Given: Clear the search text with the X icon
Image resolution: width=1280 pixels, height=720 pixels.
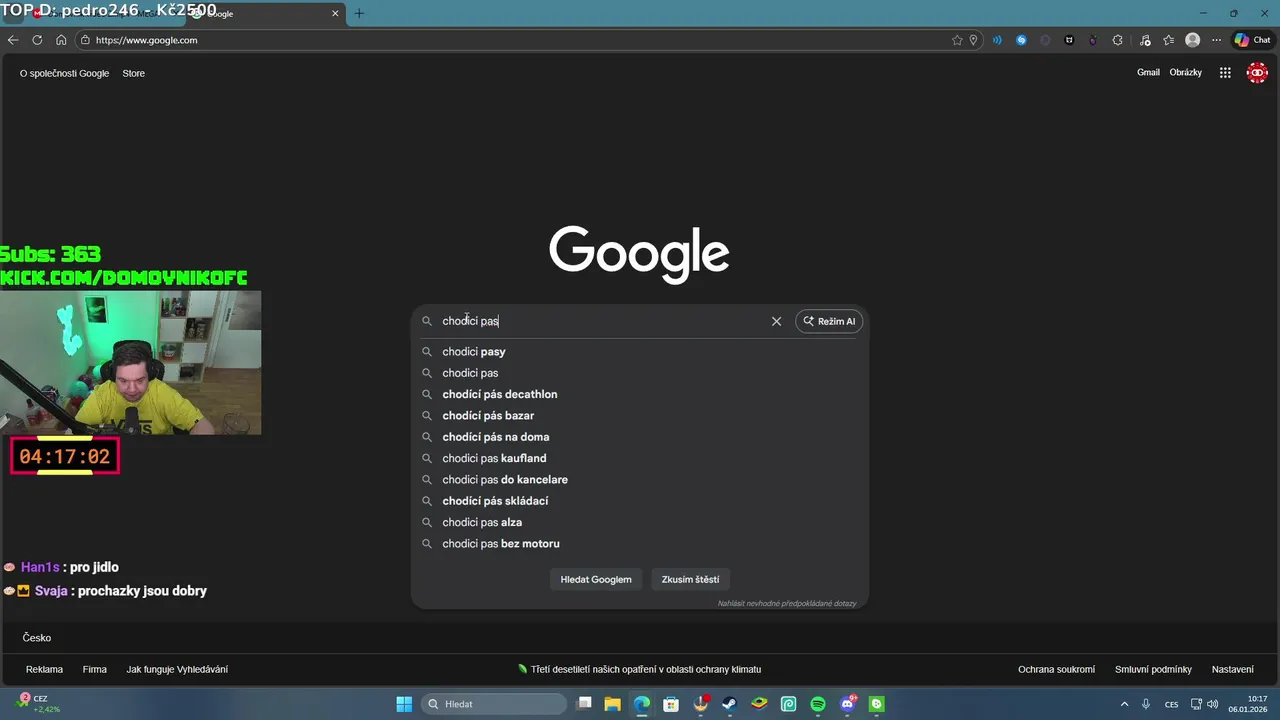Looking at the screenshot, I should pyautogui.click(x=776, y=321).
